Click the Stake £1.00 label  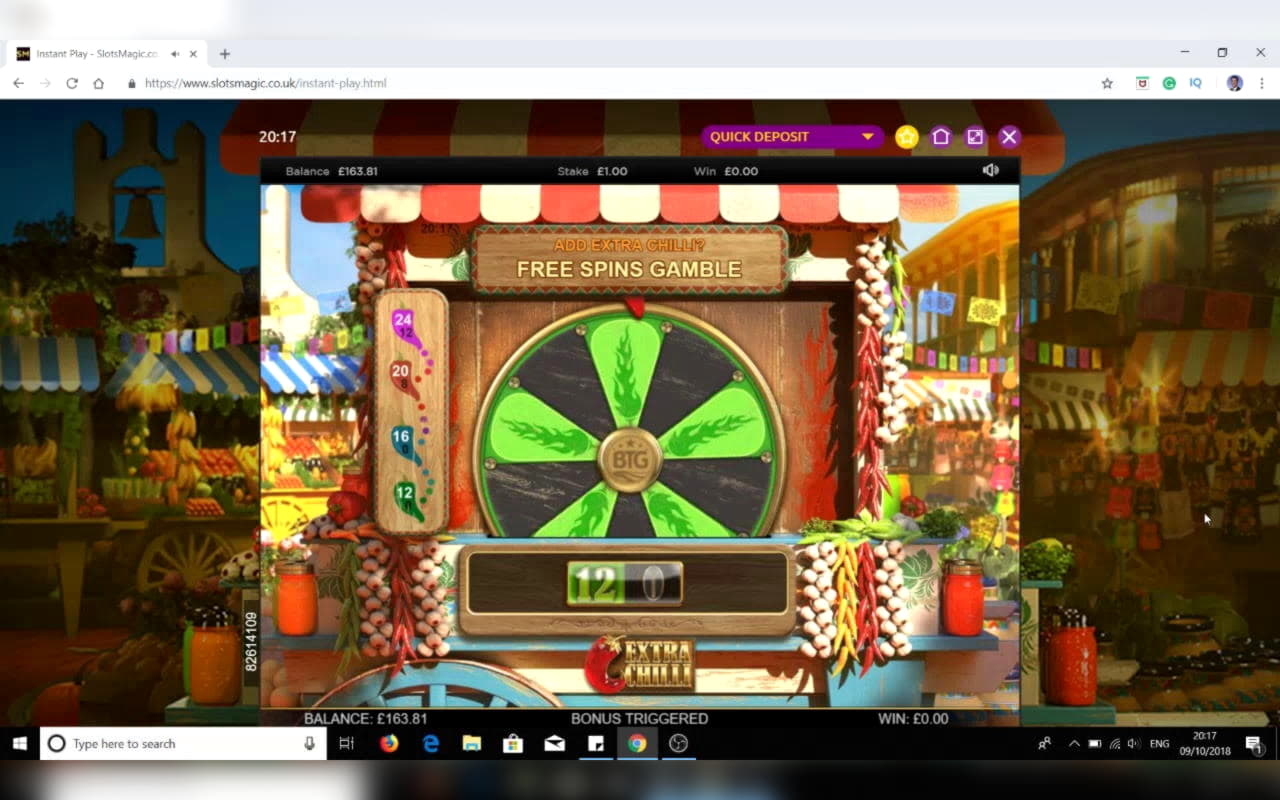click(593, 171)
